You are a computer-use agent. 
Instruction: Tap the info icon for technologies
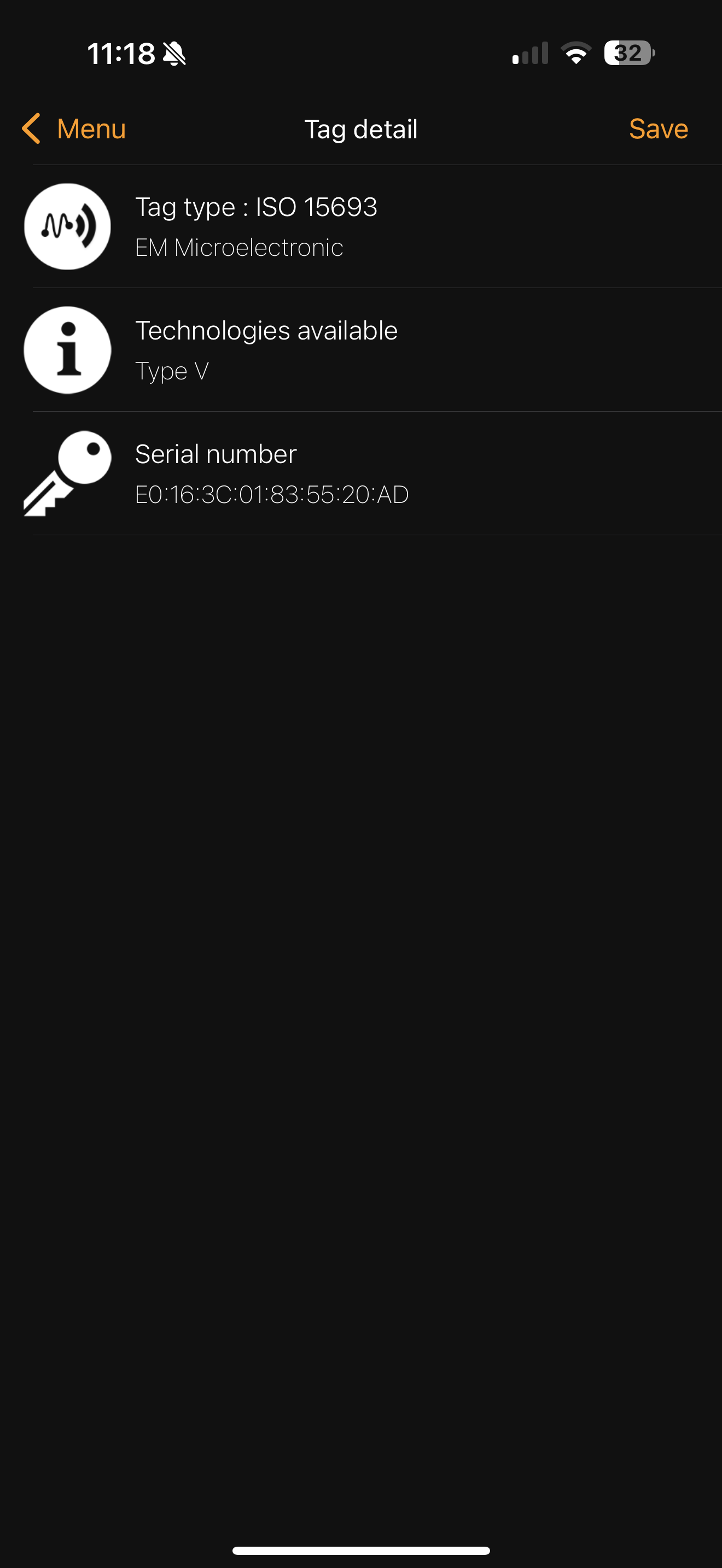click(x=68, y=350)
